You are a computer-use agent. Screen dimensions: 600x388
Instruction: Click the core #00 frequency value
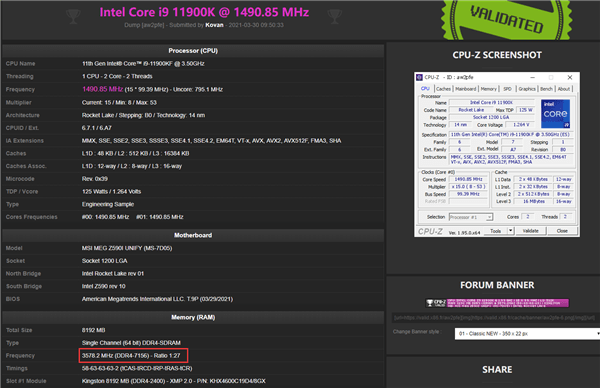pyautogui.click(x=106, y=217)
